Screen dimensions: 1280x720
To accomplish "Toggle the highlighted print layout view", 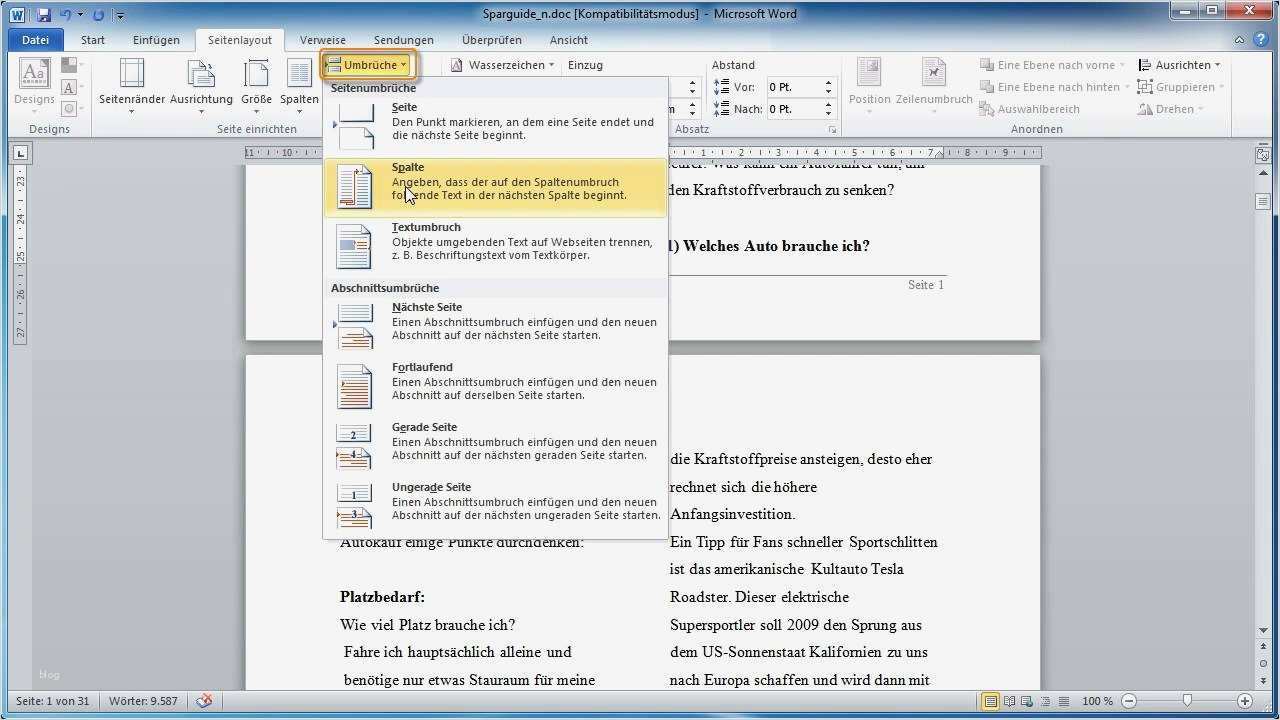I will point(988,701).
